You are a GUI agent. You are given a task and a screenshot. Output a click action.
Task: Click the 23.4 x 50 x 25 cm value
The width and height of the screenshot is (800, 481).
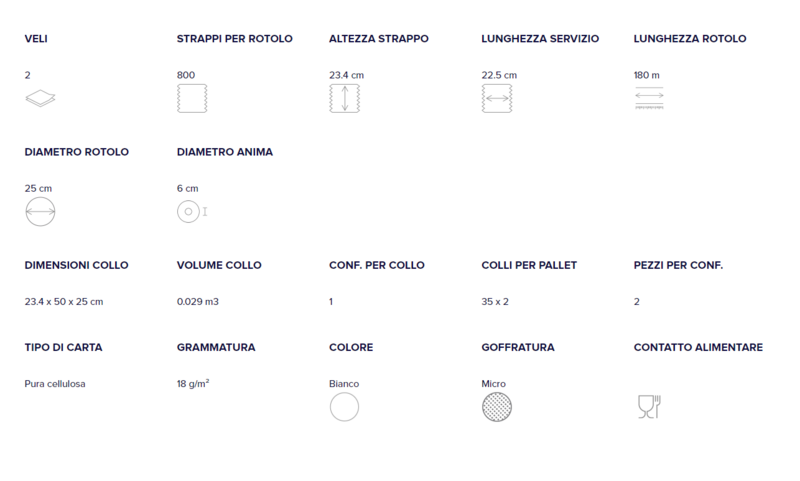click(64, 301)
